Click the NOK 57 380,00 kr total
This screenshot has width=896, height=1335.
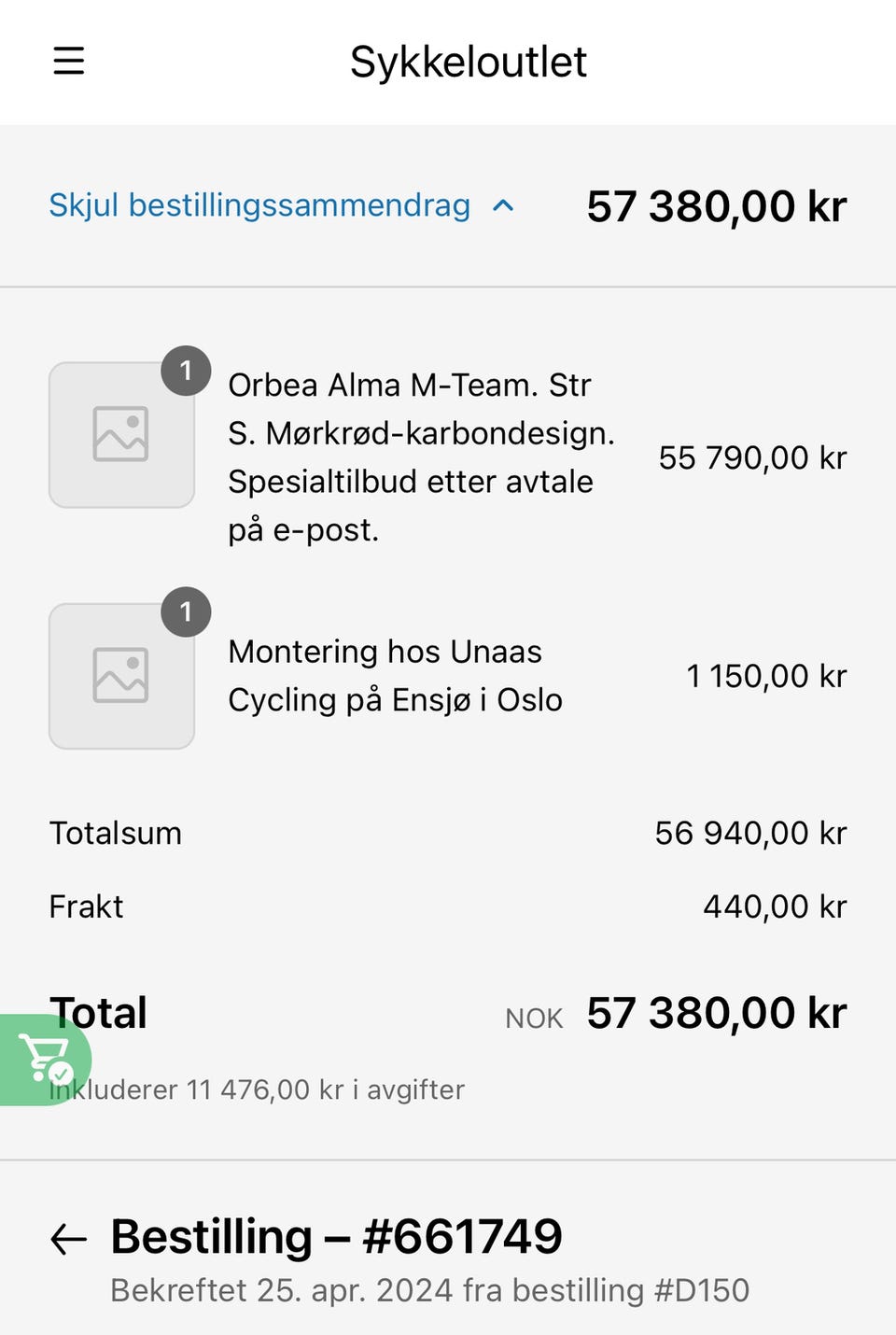point(716,1014)
